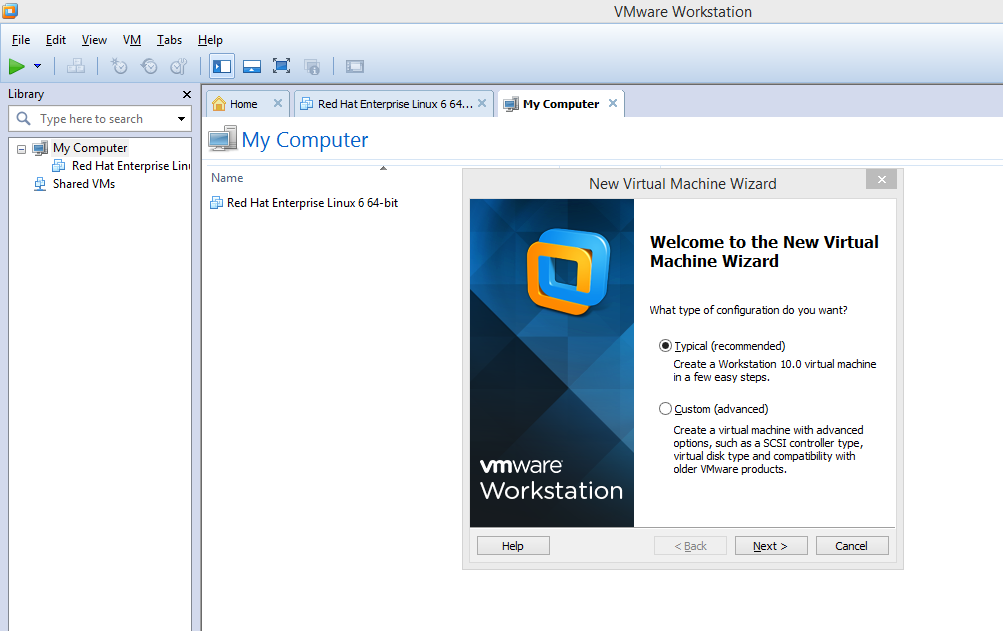Switch to the Red Hat Enterprise Linux tab
The image size is (1003, 631).
pos(395,104)
